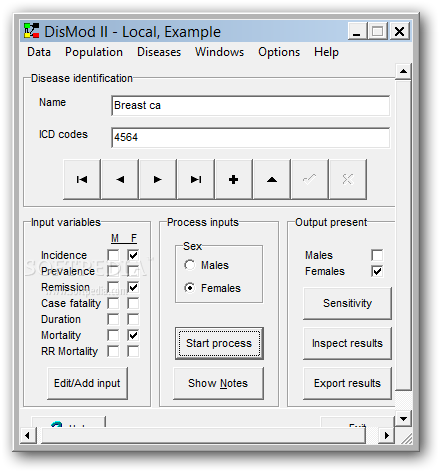This screenshot has height=472, width=440.
Task: Click the horizontal scrollbar thumb
Action: point(203,435)
